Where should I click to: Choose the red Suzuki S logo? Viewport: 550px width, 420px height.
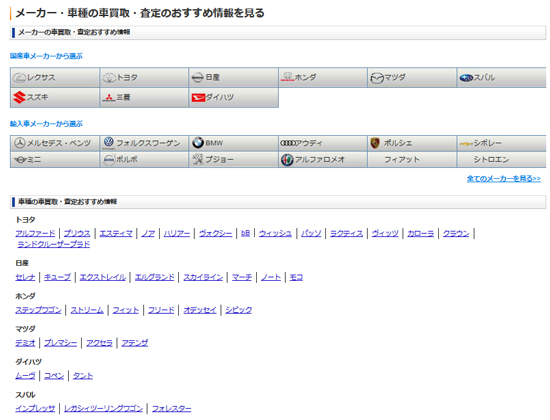19,97
